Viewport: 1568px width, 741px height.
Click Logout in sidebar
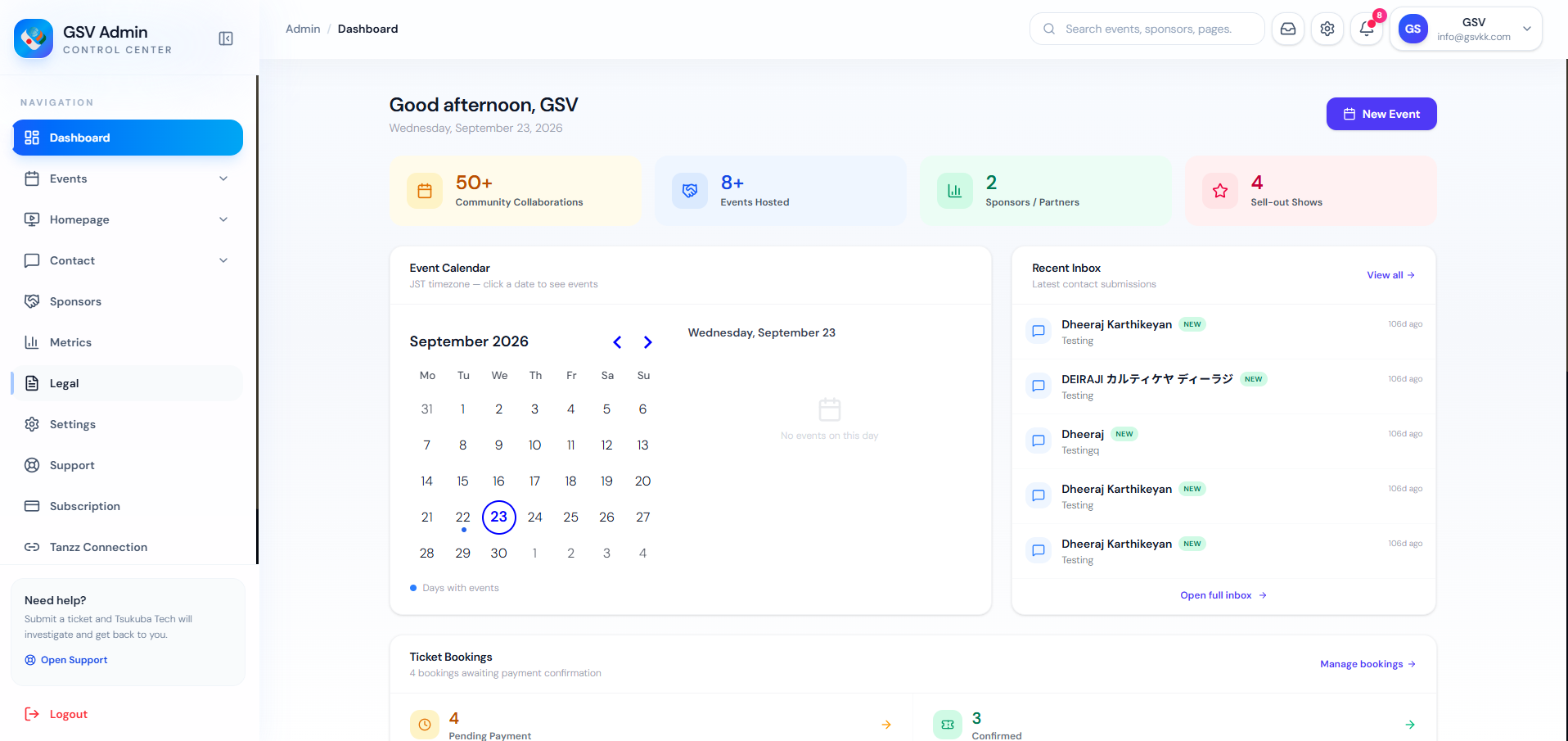click(x=56, y=714)
